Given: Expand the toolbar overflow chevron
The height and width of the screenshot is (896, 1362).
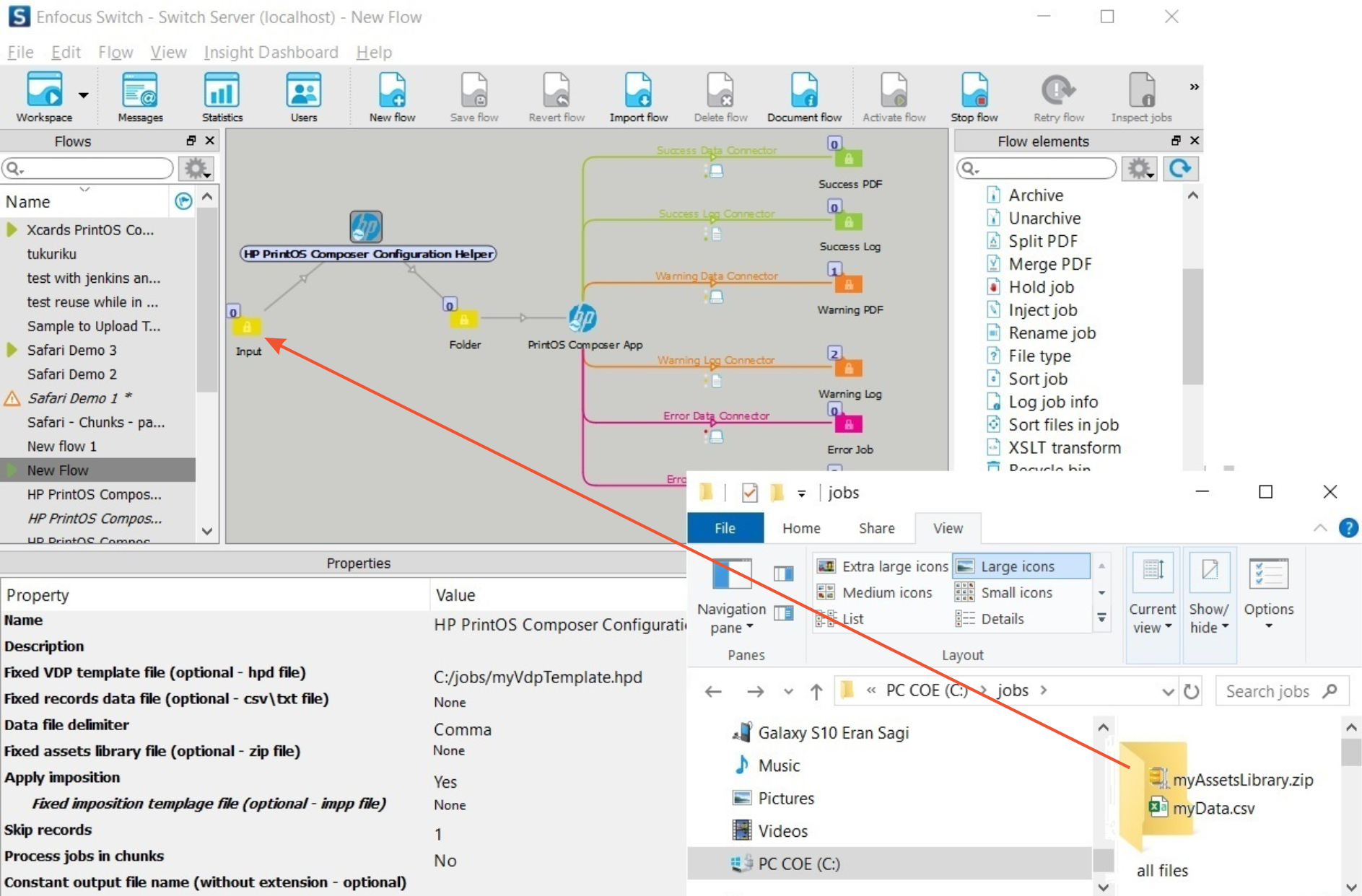Looking at the screenshot, I should (x=1194, y=87).
